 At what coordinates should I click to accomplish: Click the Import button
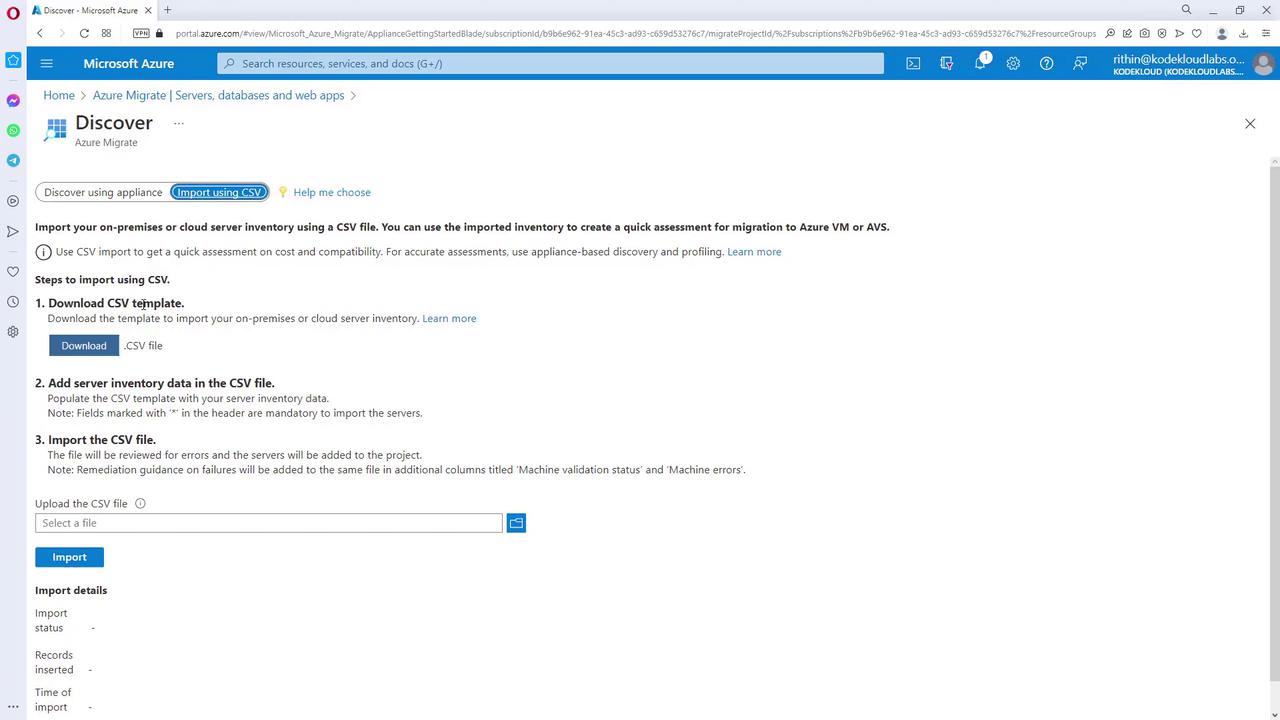[69, 557]
